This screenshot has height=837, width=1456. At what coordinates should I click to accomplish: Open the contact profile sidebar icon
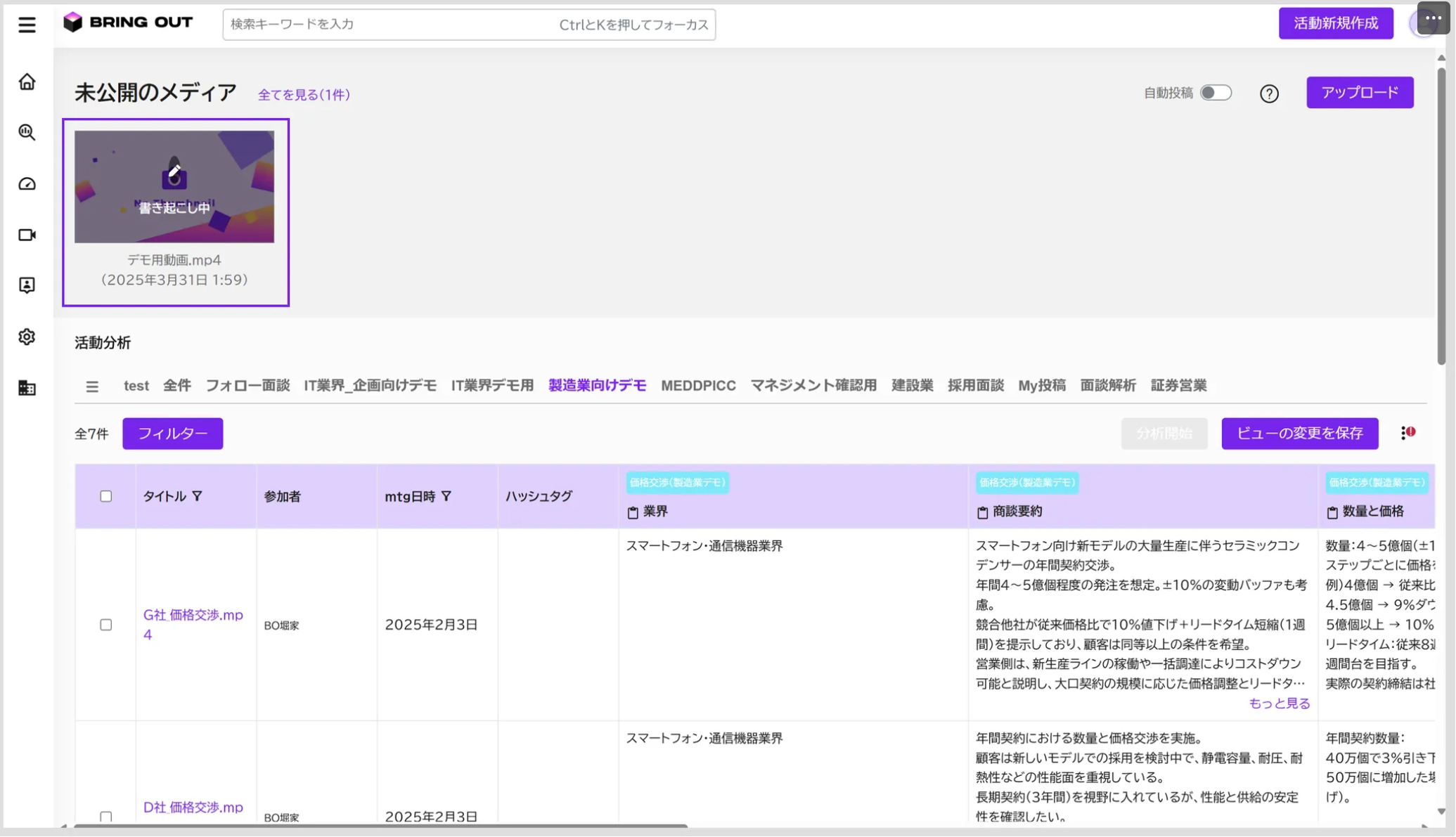(27, 285)
